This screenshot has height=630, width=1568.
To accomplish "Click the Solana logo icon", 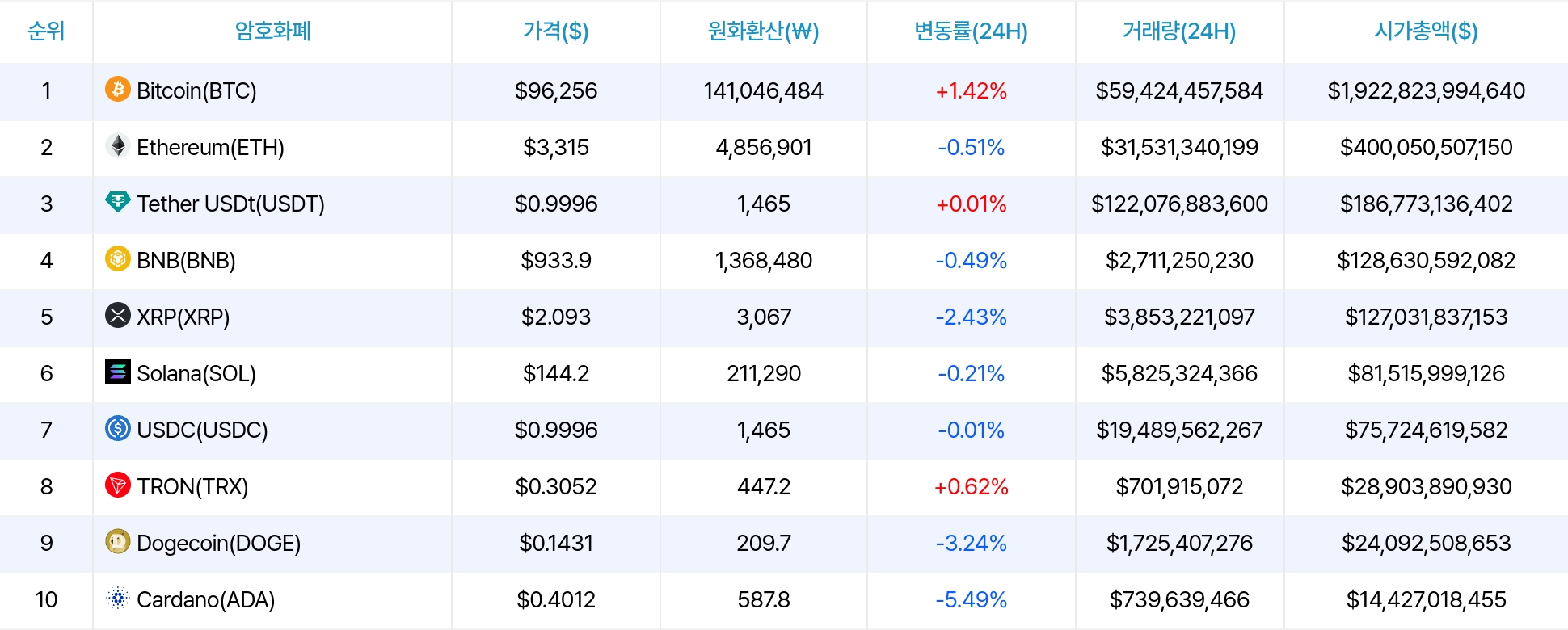I will click(x=118, y=372).
